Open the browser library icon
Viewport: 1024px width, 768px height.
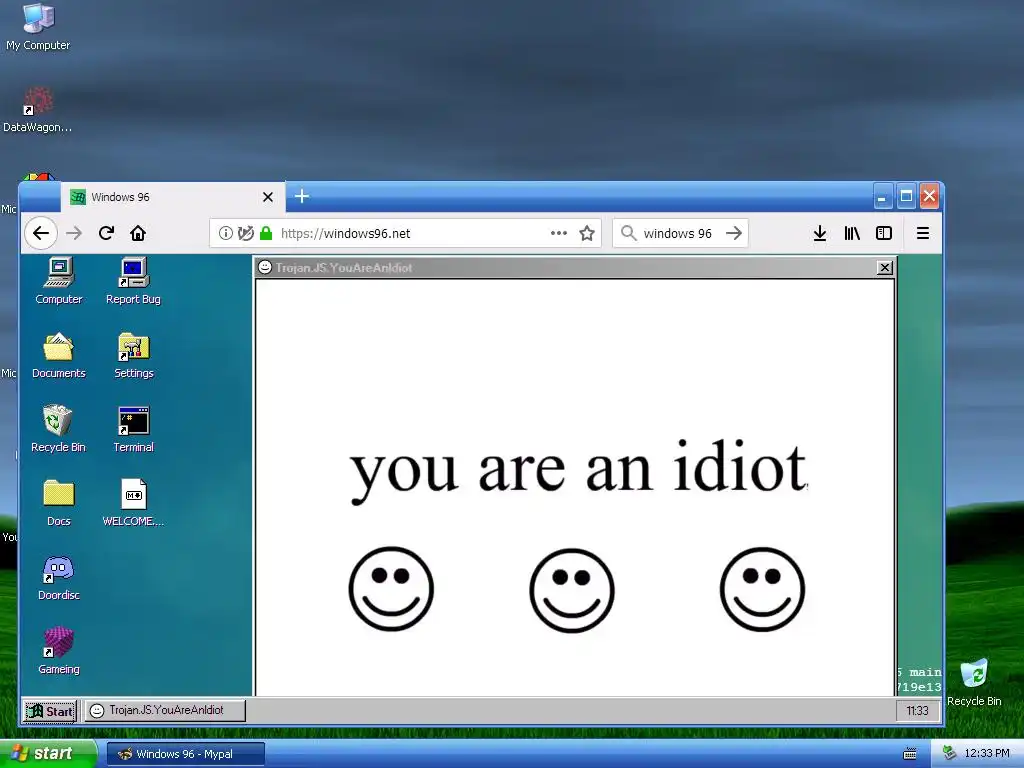(x=852, y=233)
